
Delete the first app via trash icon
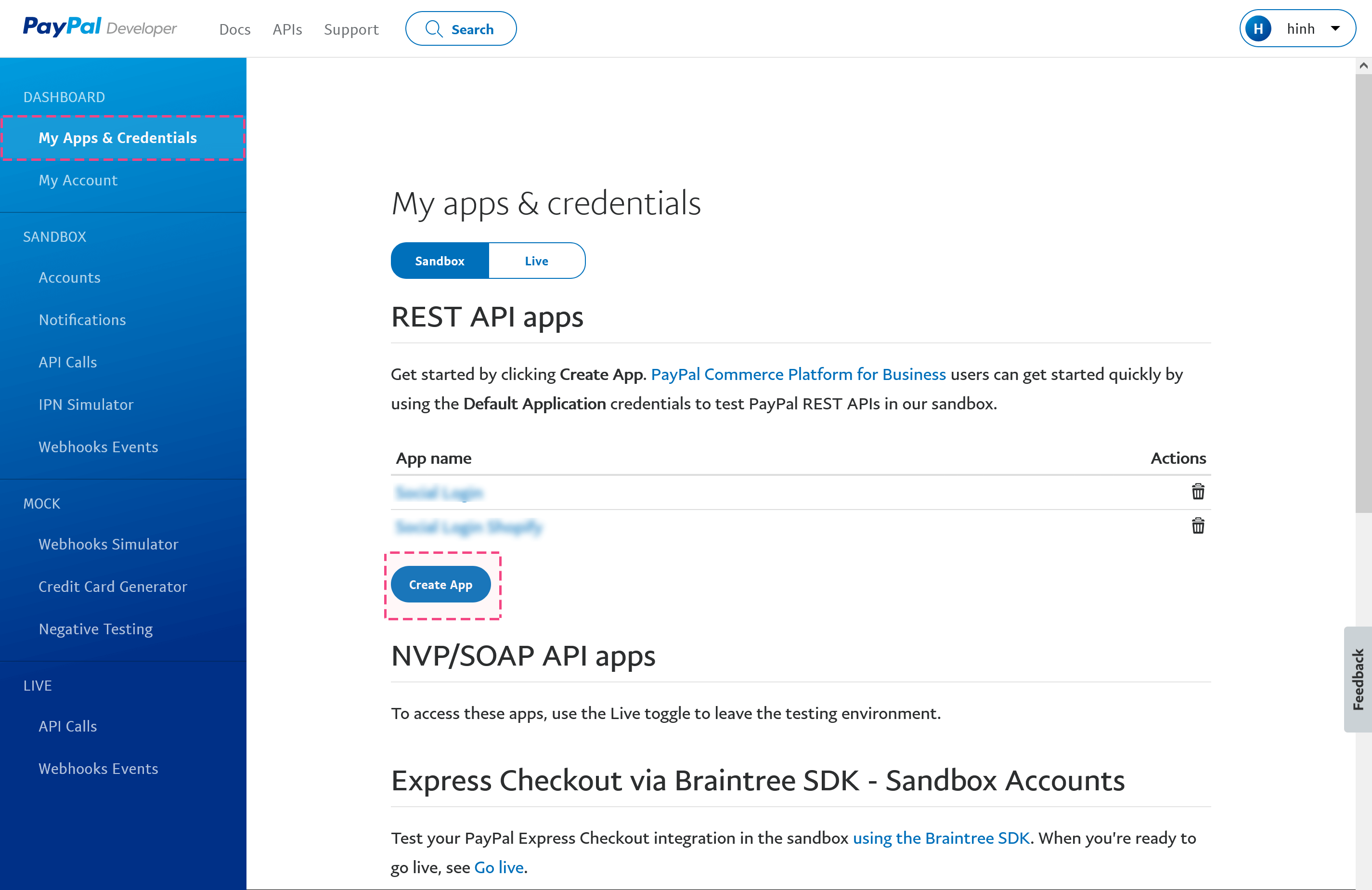[x=1198, y=492]
